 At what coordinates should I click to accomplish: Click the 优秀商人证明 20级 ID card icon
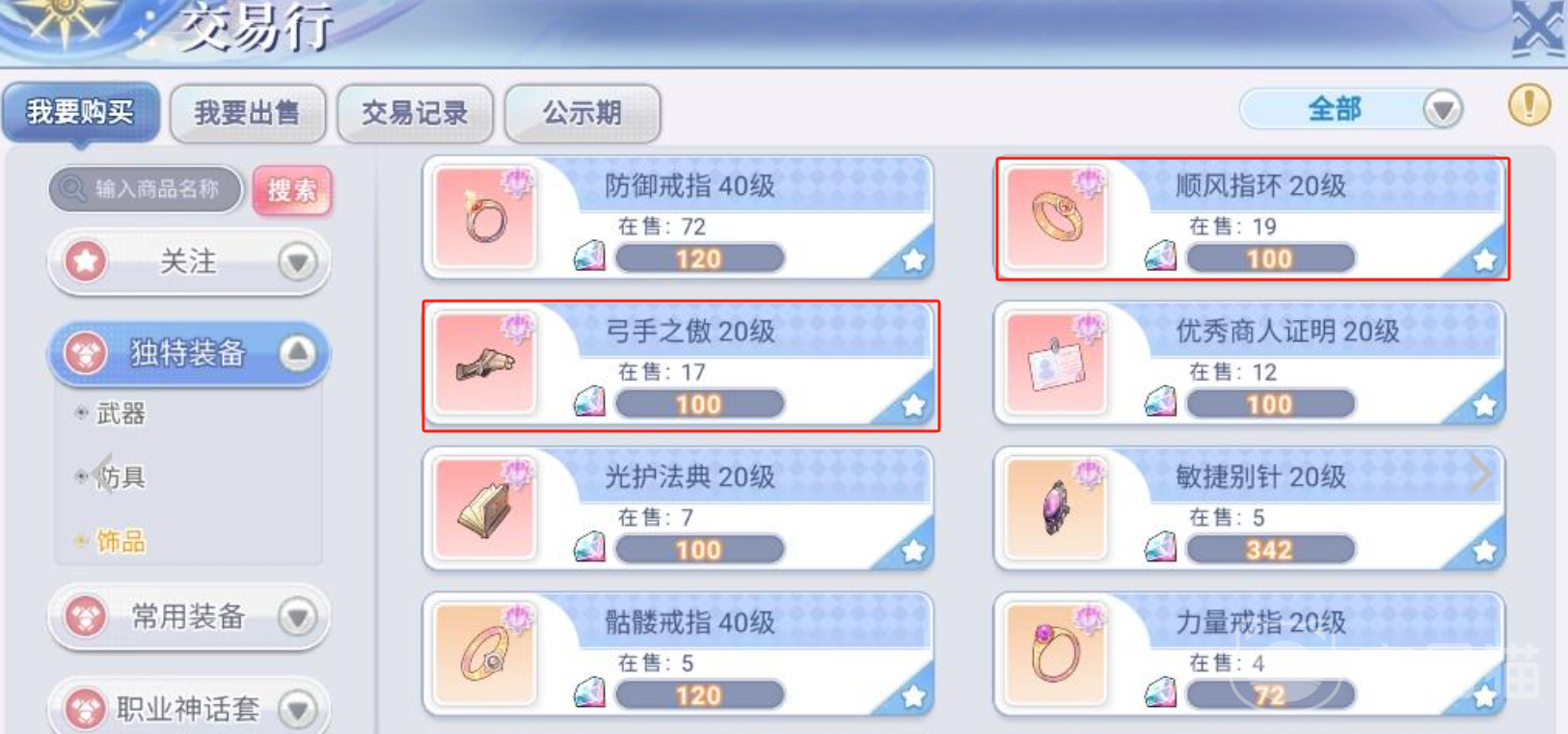tap(1055, 363)
